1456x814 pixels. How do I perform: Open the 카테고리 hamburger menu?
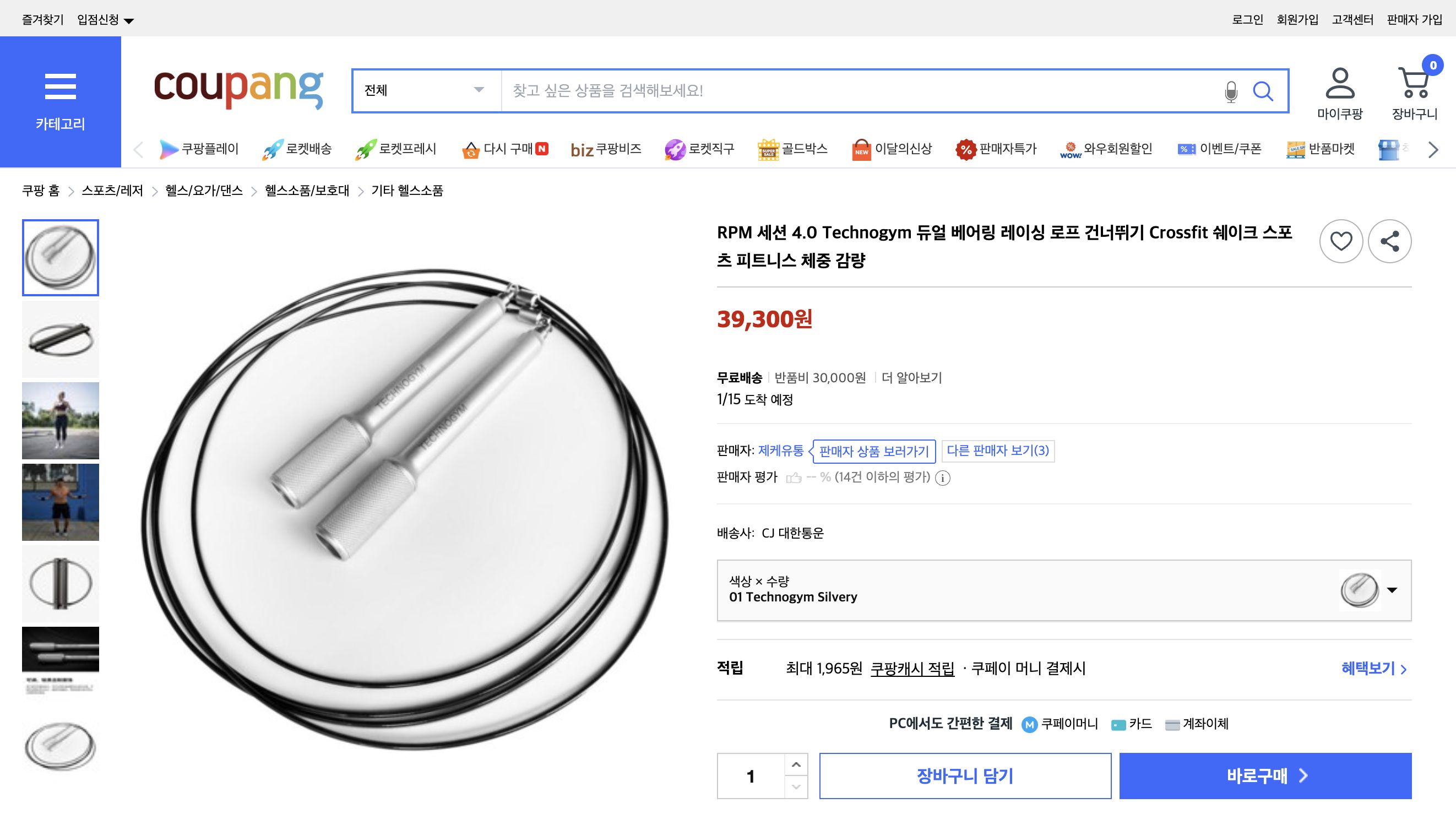pyautogui.click(x=61, y=86)
